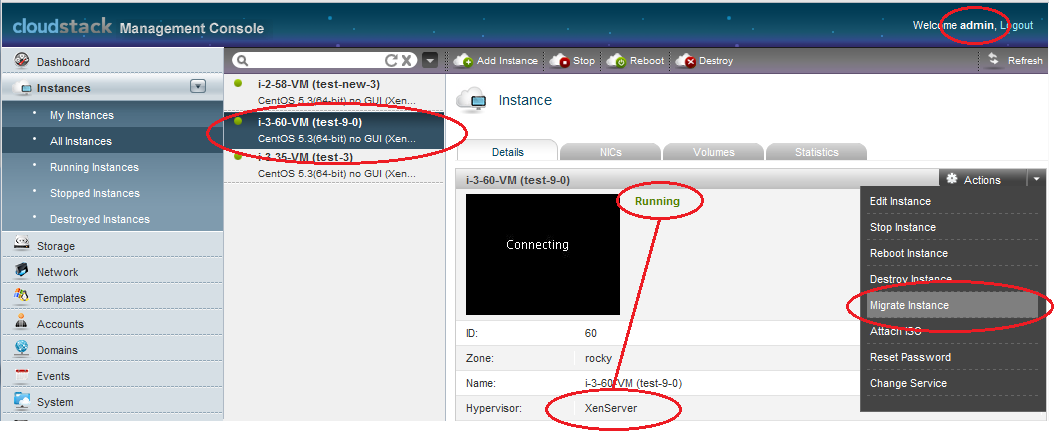The width and height of the screenshot is (1059, 437).
Task: Clear the search box with the X icon
Action: 407,61
